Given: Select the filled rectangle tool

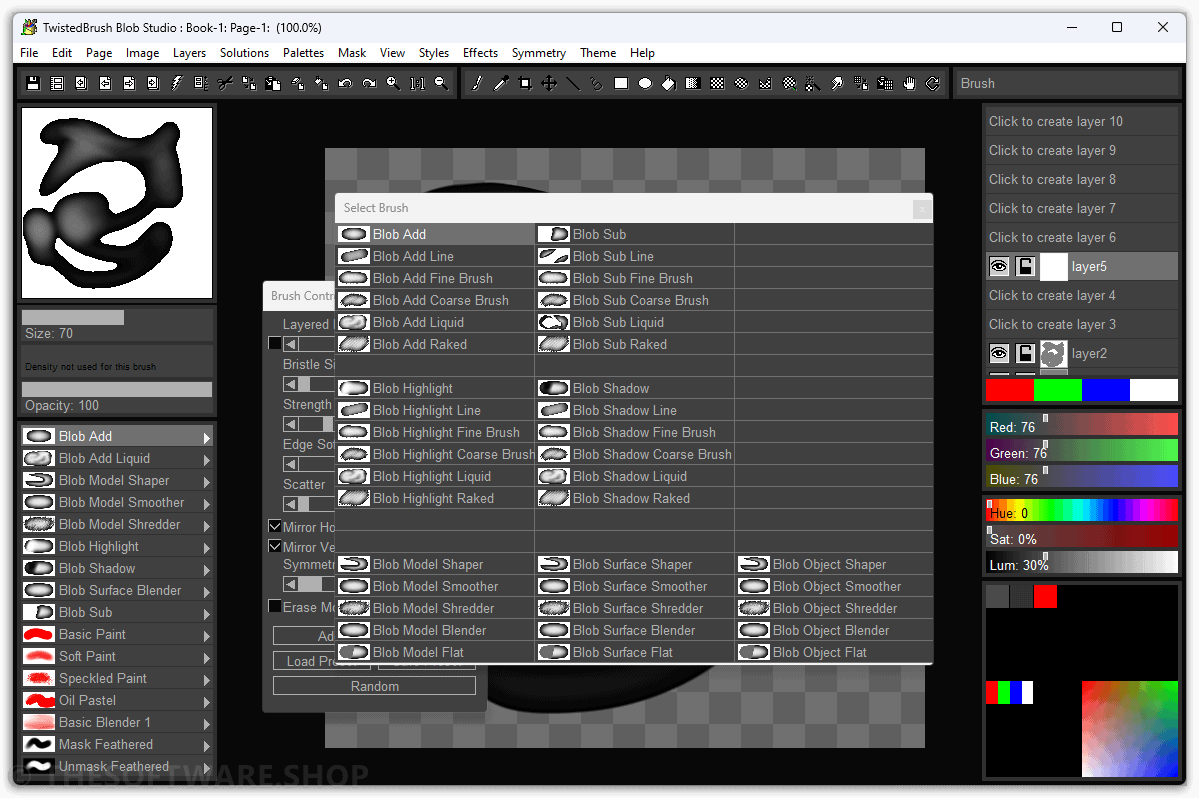Looking at the screenshot, I should coord(621,83).
